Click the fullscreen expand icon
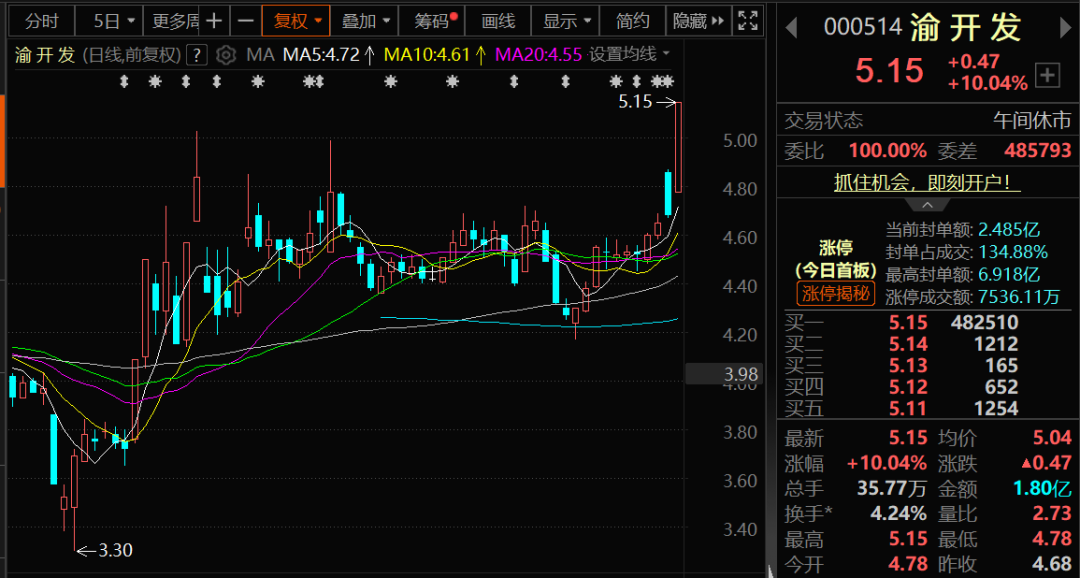 [747, 20]
